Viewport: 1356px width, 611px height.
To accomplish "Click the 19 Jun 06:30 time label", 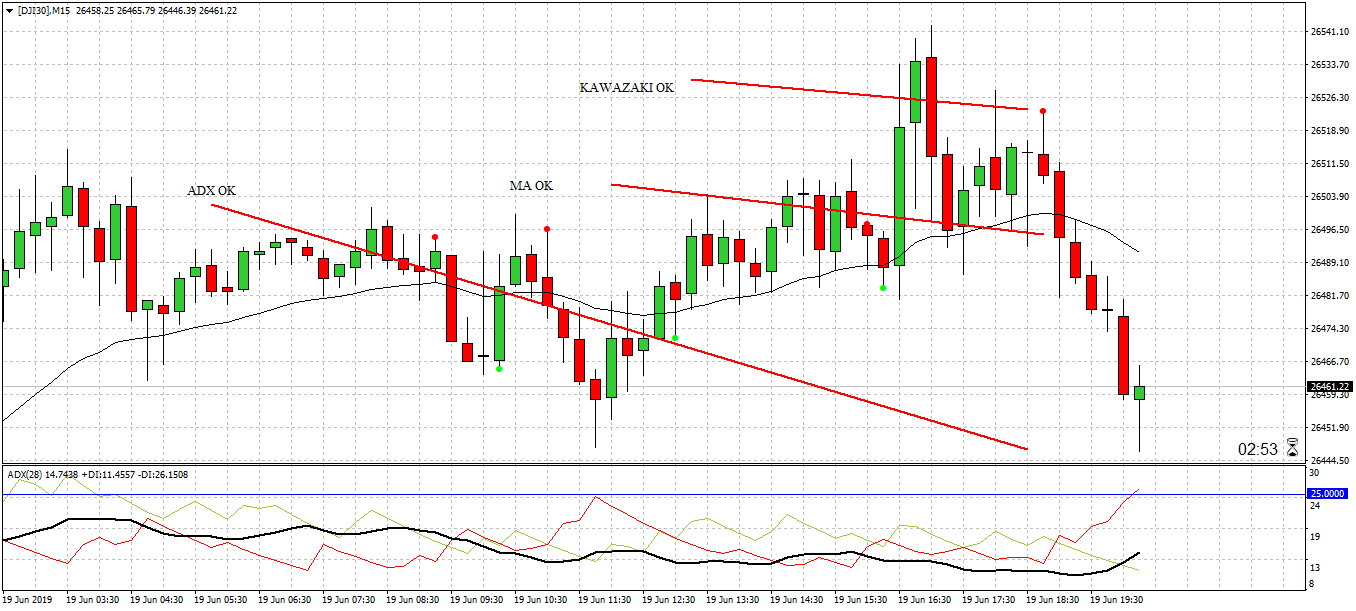I will tap(285, 600).
